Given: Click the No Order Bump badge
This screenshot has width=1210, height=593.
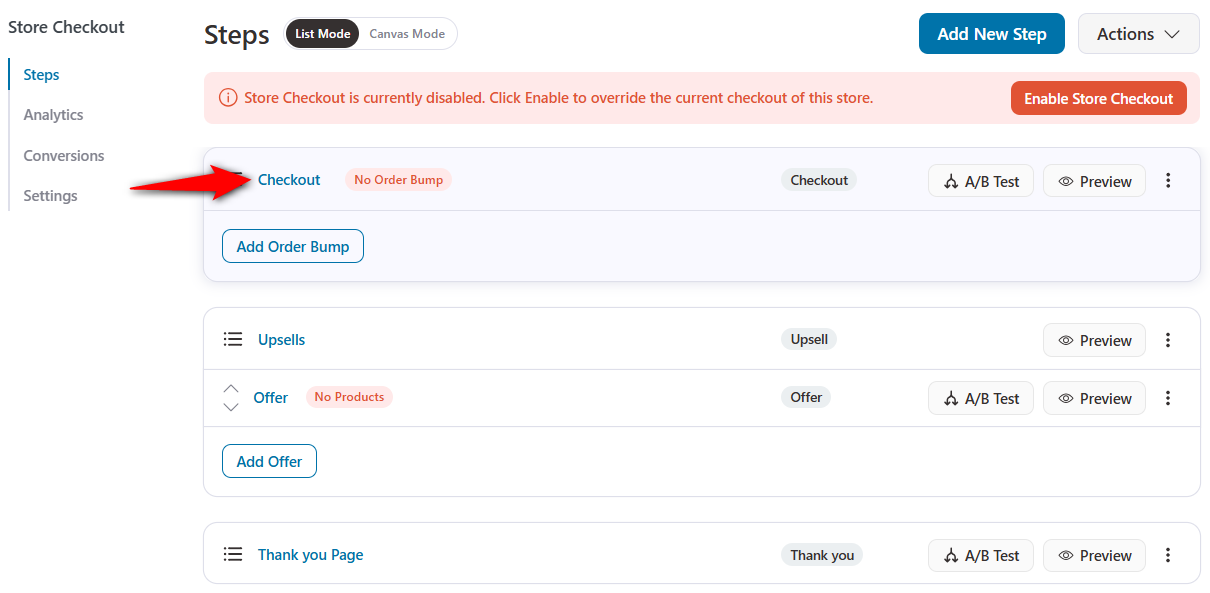Looking at the screenshot, I should [398, 180].
